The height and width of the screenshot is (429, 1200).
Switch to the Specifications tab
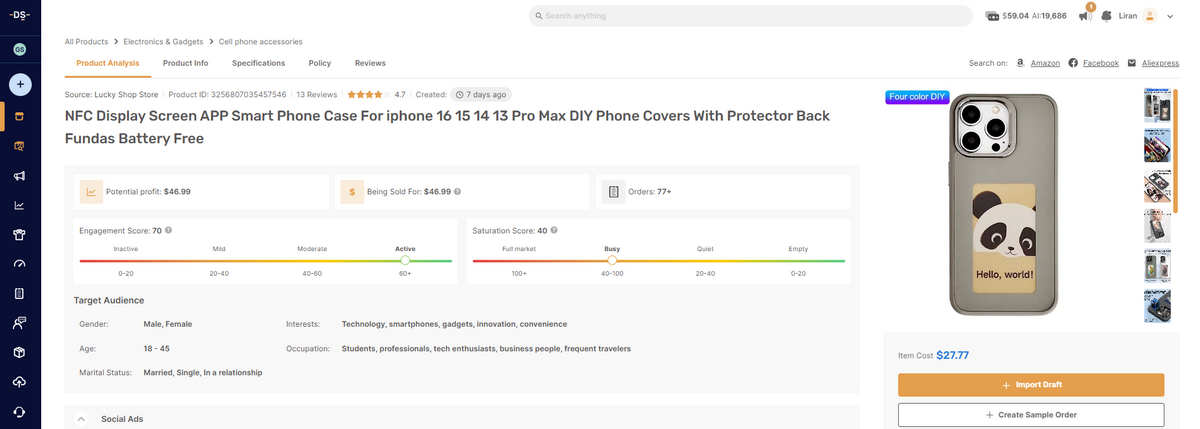point(258,63)
